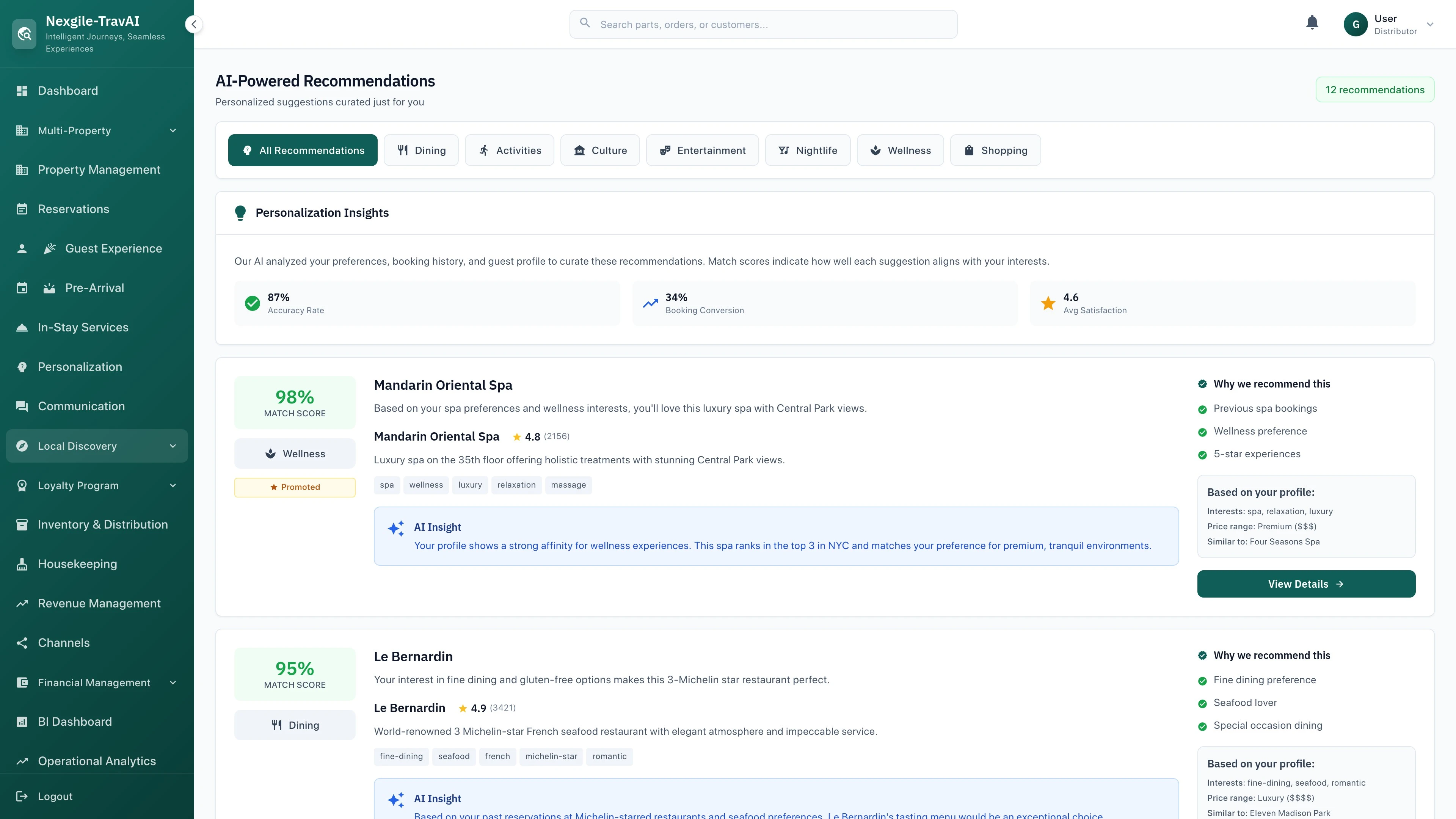Screen dimensions: 1456x819
Task: Click the Nexgile-TravAI logo icon
Action: (x=24, y=35)
